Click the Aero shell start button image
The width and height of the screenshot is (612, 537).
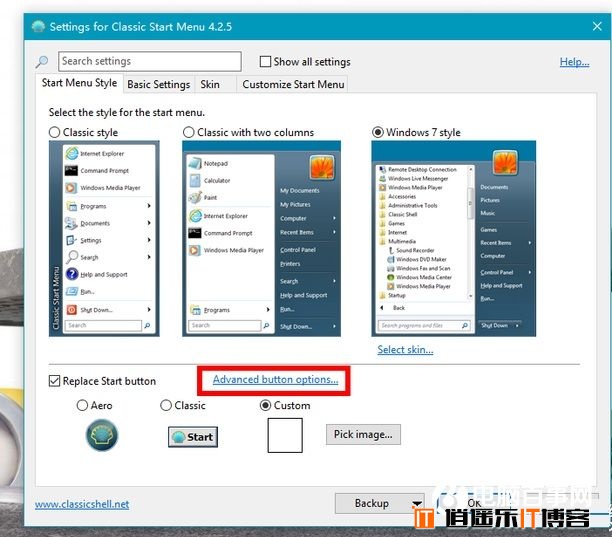click(x=101, y=435)
